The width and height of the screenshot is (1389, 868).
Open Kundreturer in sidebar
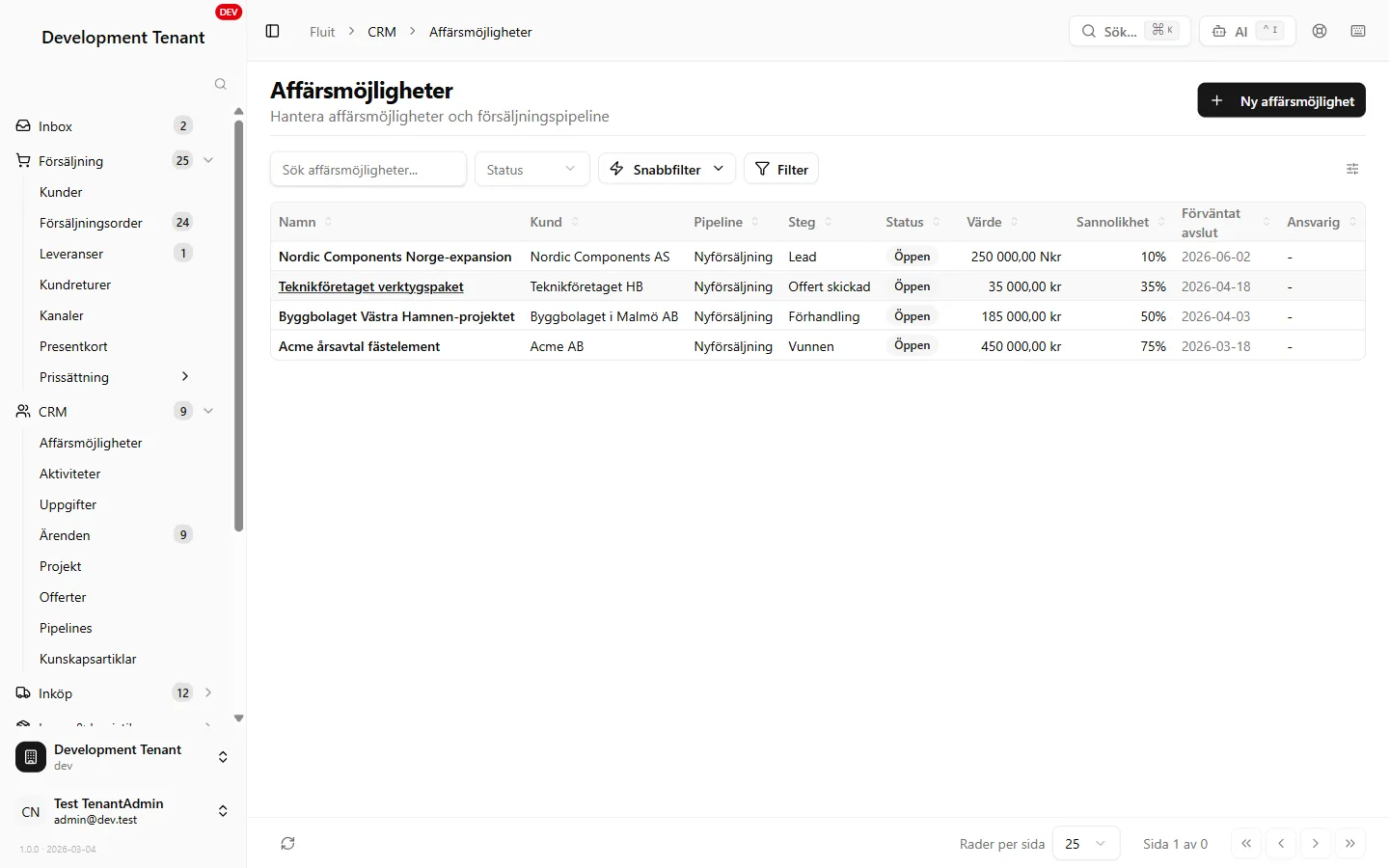(x=75, y=285)
